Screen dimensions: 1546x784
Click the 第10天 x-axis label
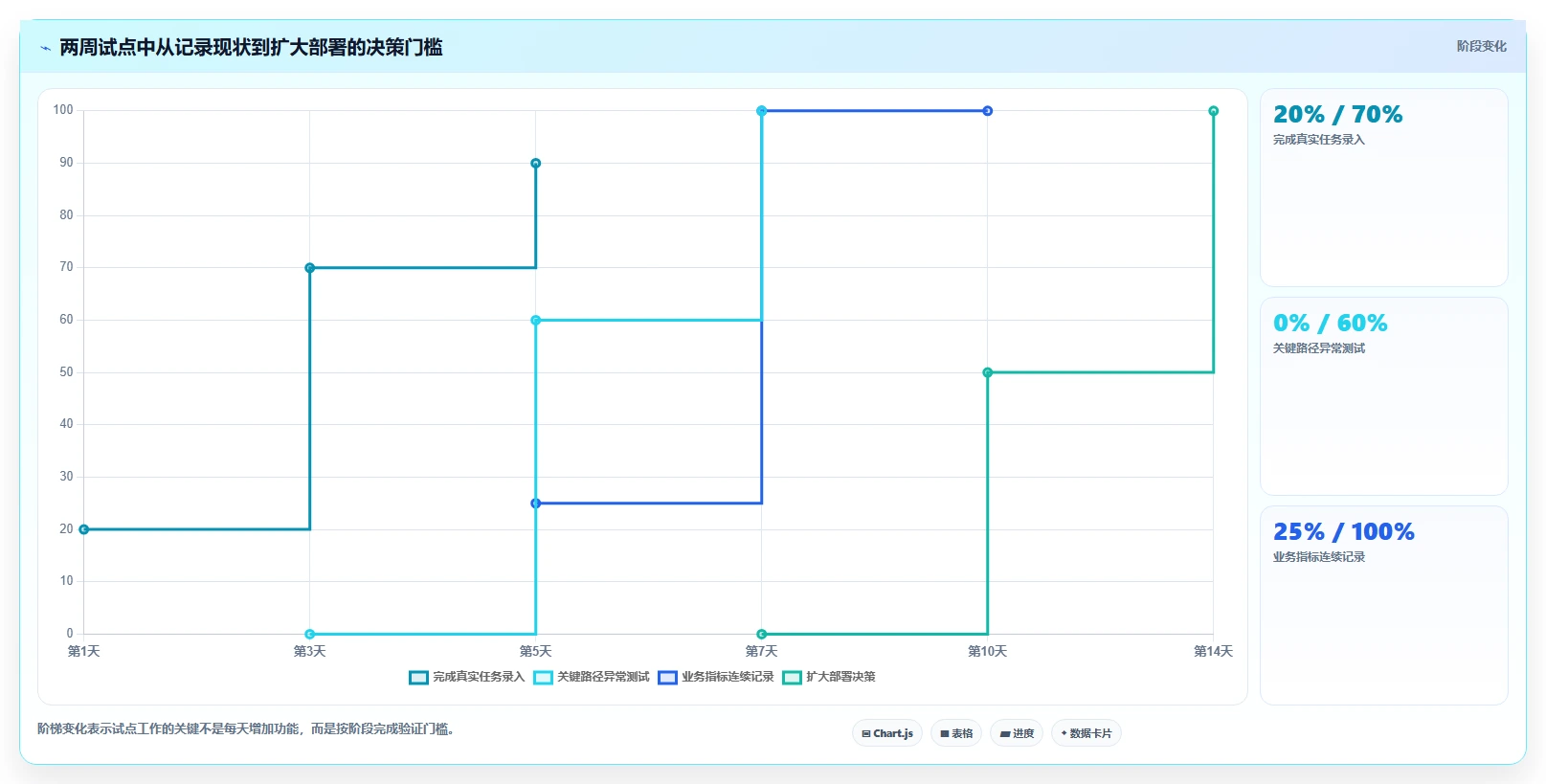point(988,652)
